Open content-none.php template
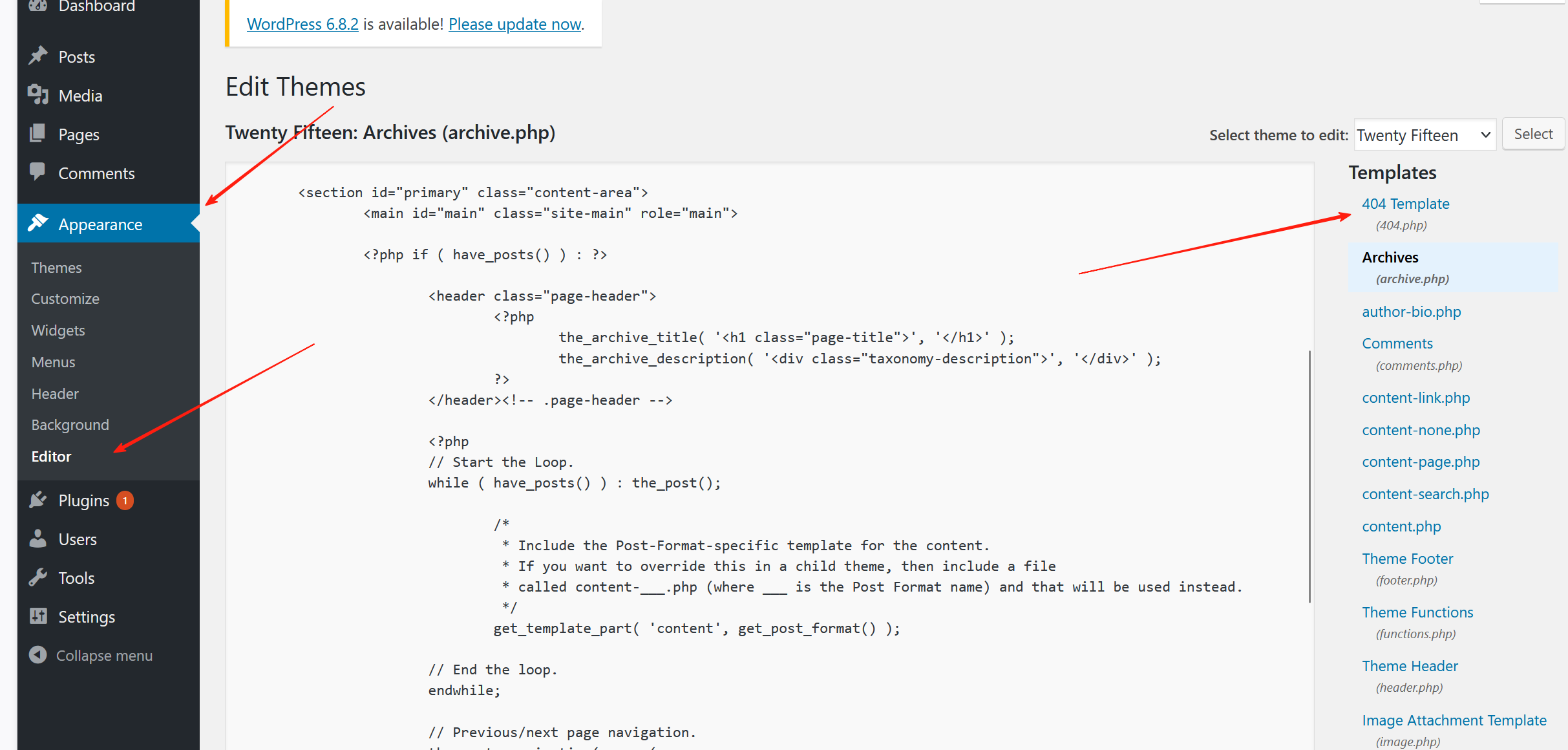The image size is (1568, 750). [x=1421, y=430]
